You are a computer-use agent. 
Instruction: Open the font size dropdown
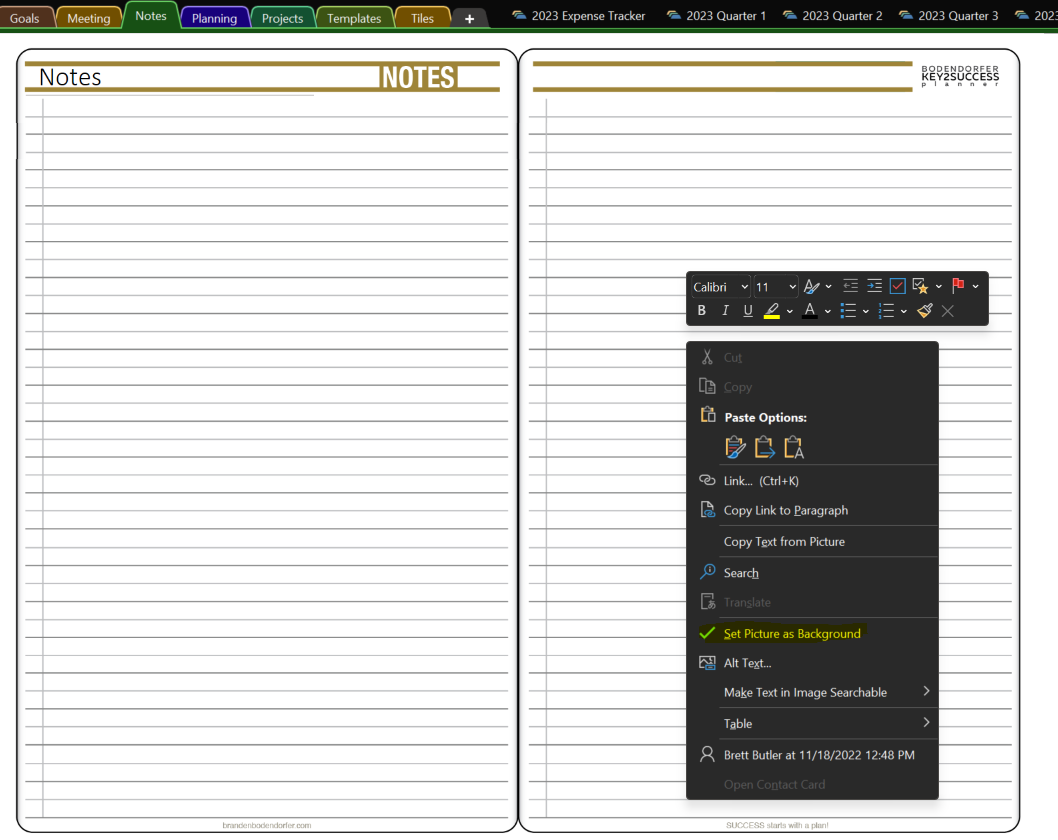pos(793,286)
